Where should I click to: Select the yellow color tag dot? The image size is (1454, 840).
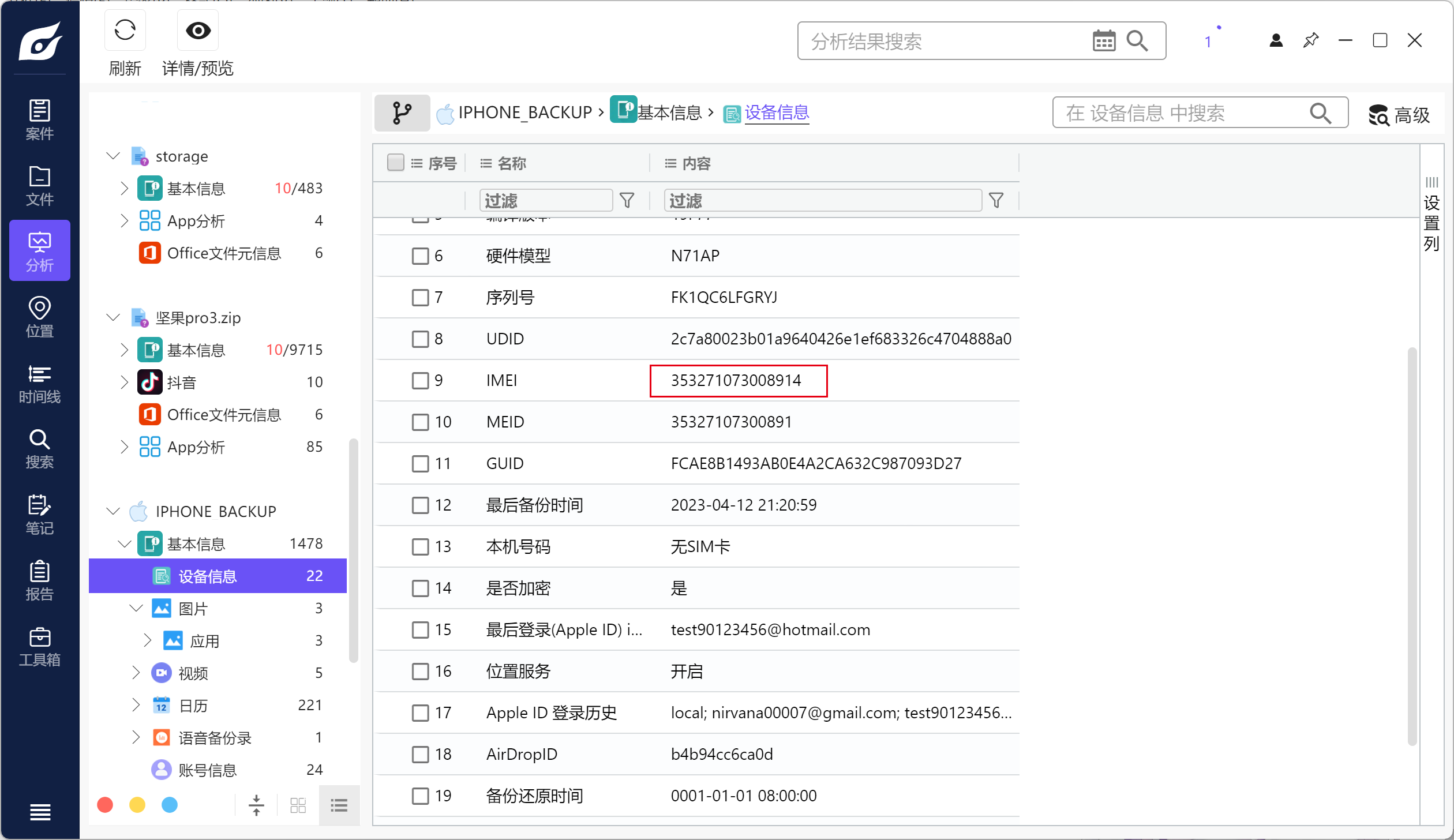coord(137,805)
